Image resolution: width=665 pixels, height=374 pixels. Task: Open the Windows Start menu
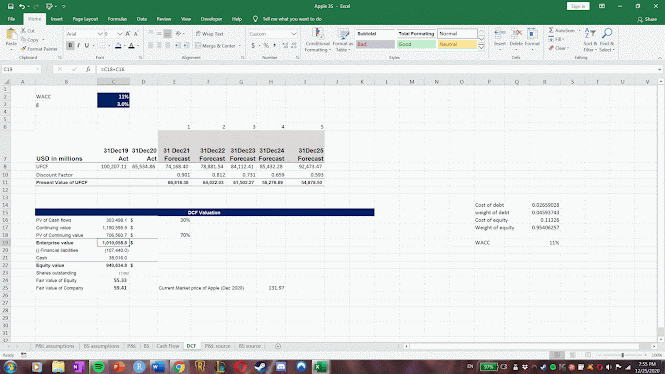click(x=10, y=366)
